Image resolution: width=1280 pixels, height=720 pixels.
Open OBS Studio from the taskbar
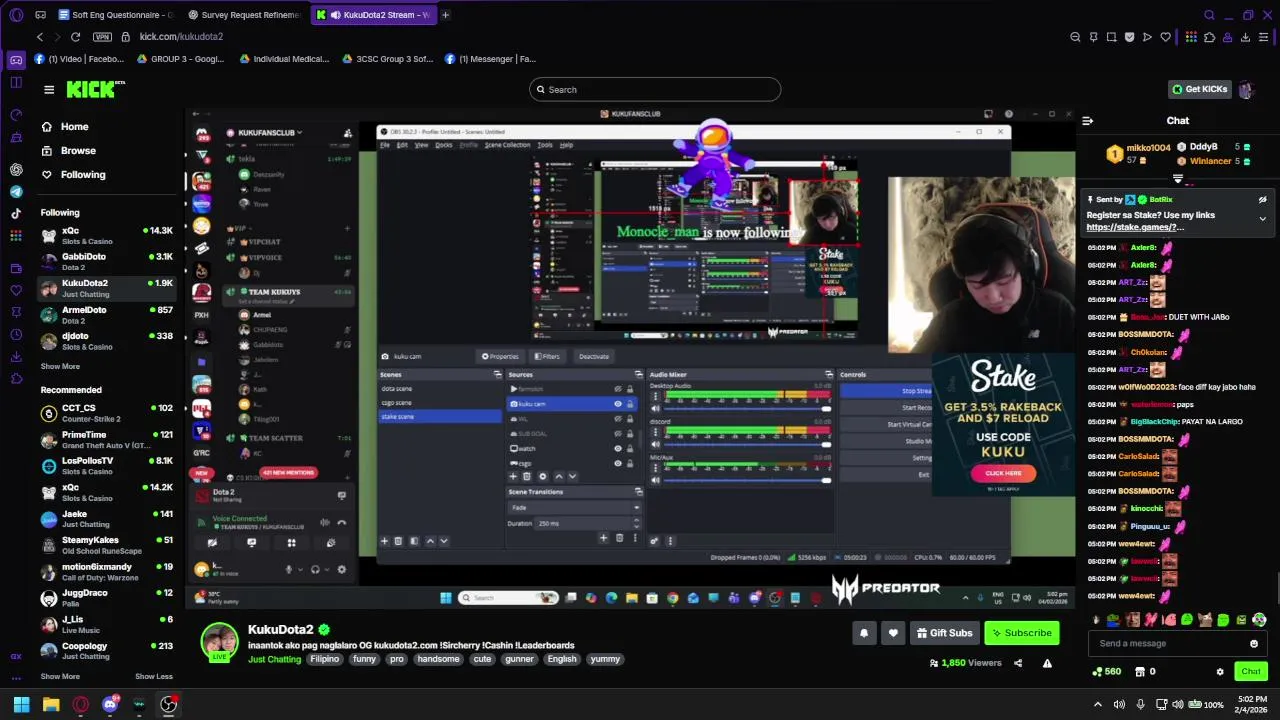[168, 704]
